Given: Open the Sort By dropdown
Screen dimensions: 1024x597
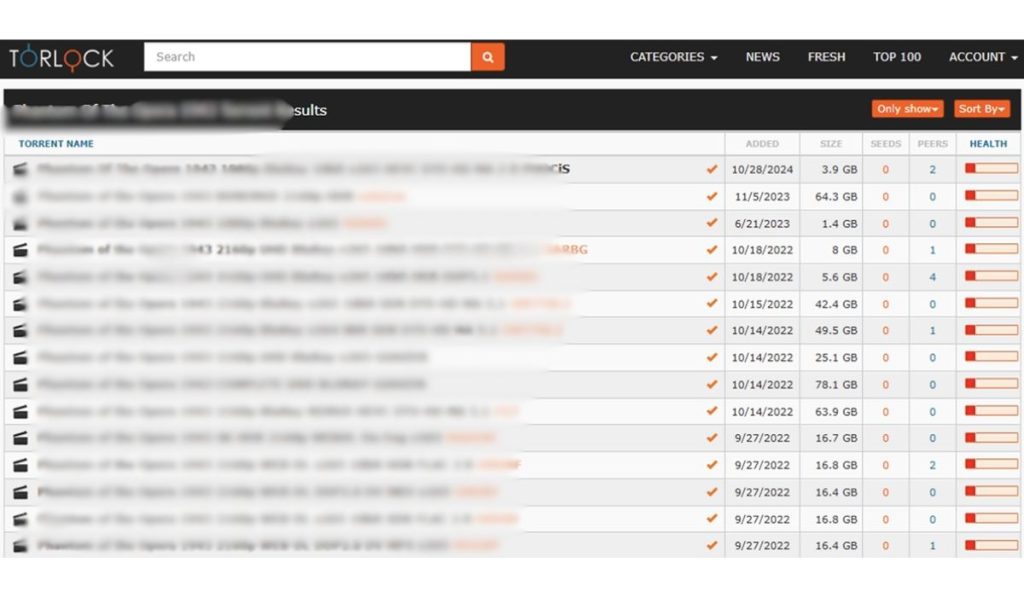Looking at the screenshot, I should click(x=981, y=109).
